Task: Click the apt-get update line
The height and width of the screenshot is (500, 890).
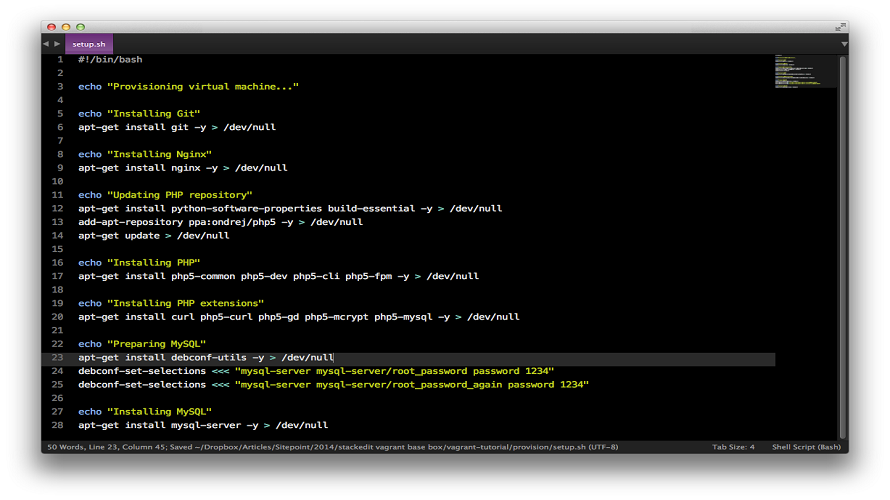Action: (154, 236)
